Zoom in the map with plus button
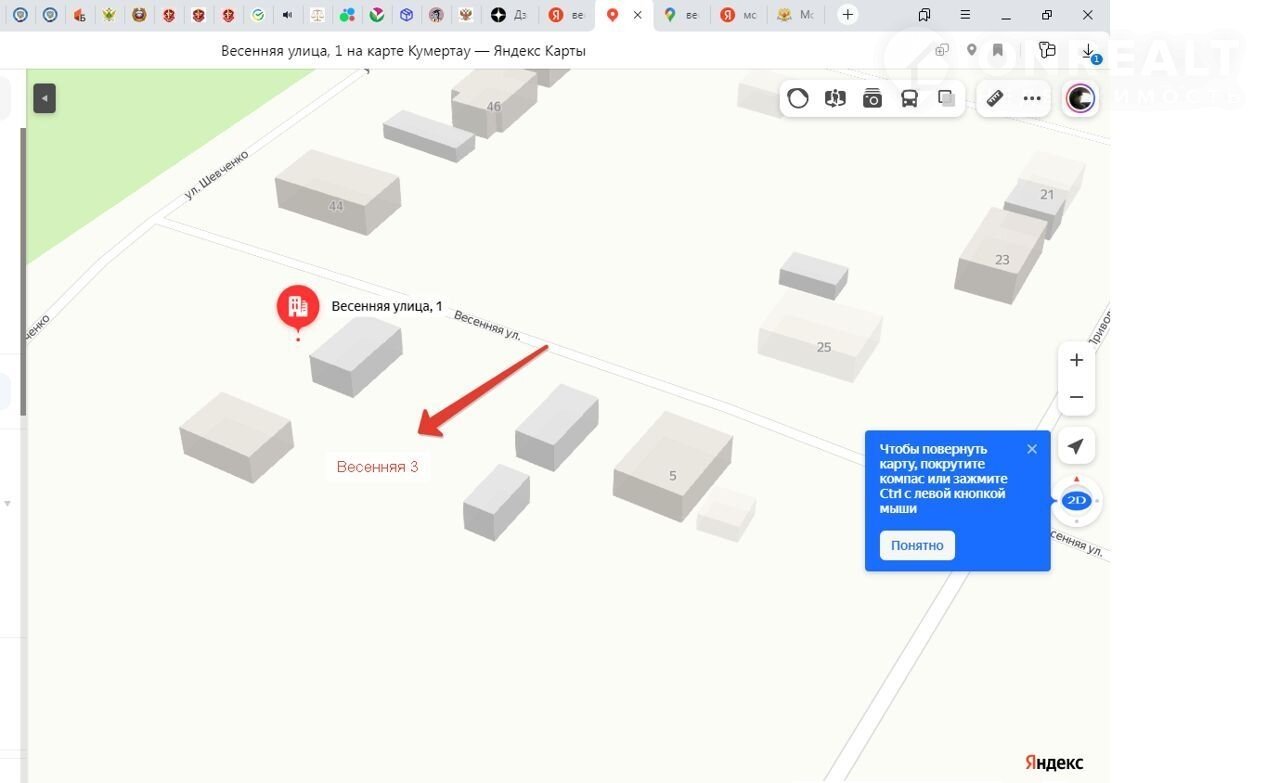The width and height of the screenshot is (1280, 783). [1076, 360]
